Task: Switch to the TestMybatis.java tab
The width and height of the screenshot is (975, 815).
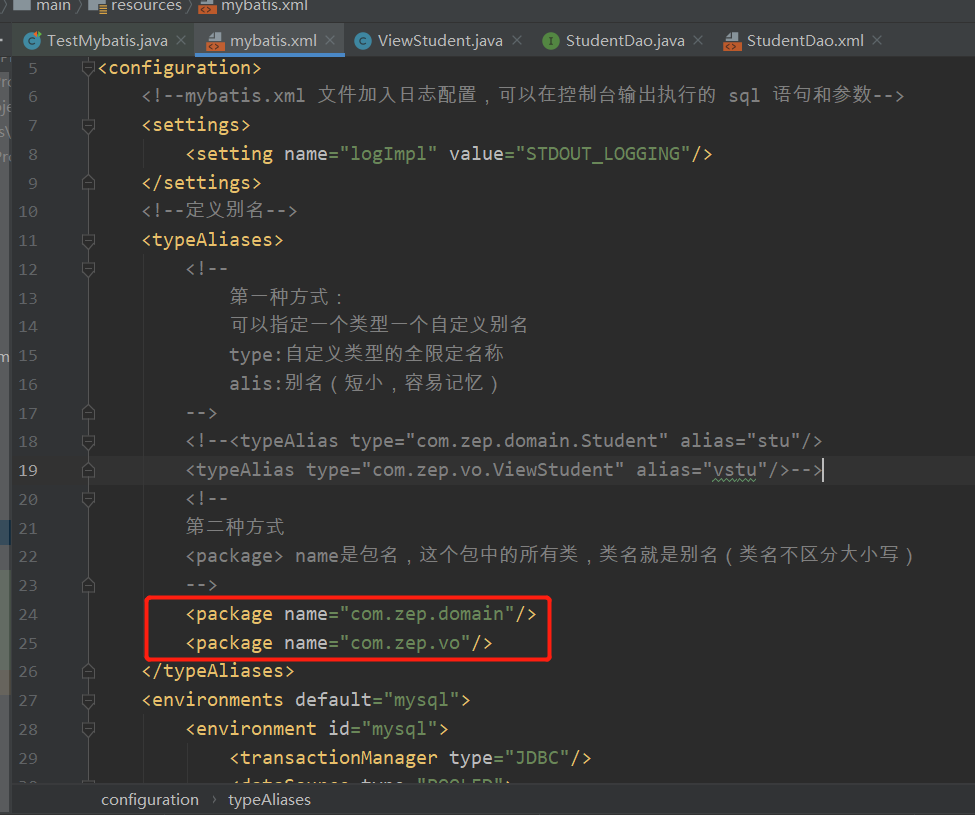Action: click(x=107, y=40)
